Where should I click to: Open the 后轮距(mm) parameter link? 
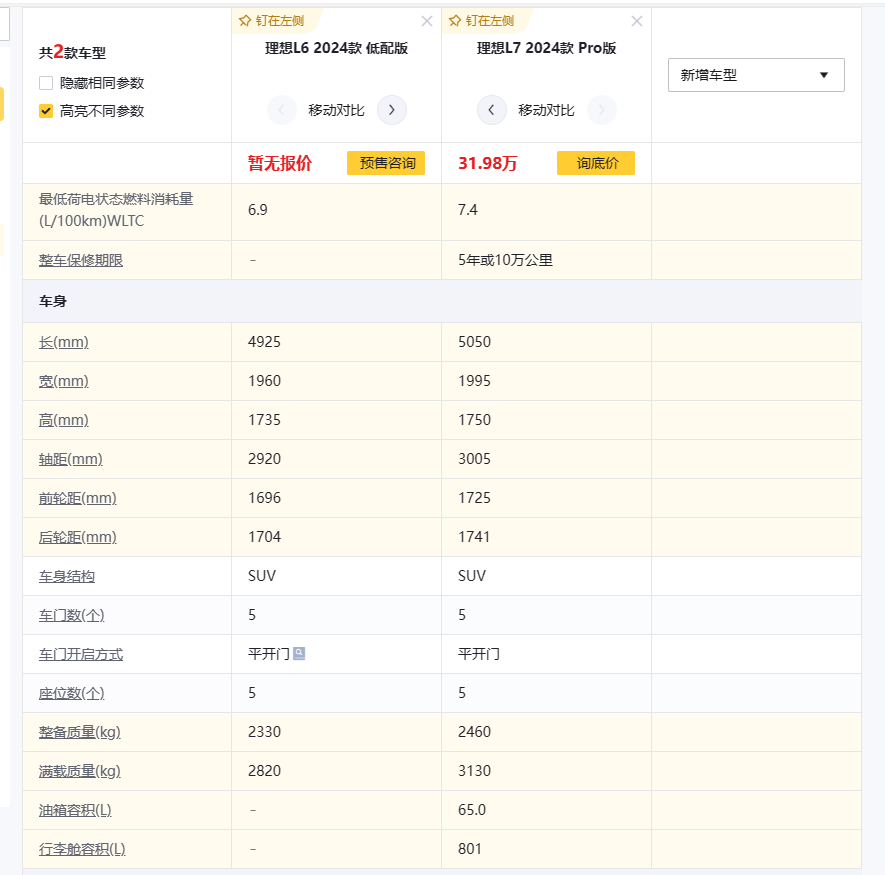pos(78,537)
